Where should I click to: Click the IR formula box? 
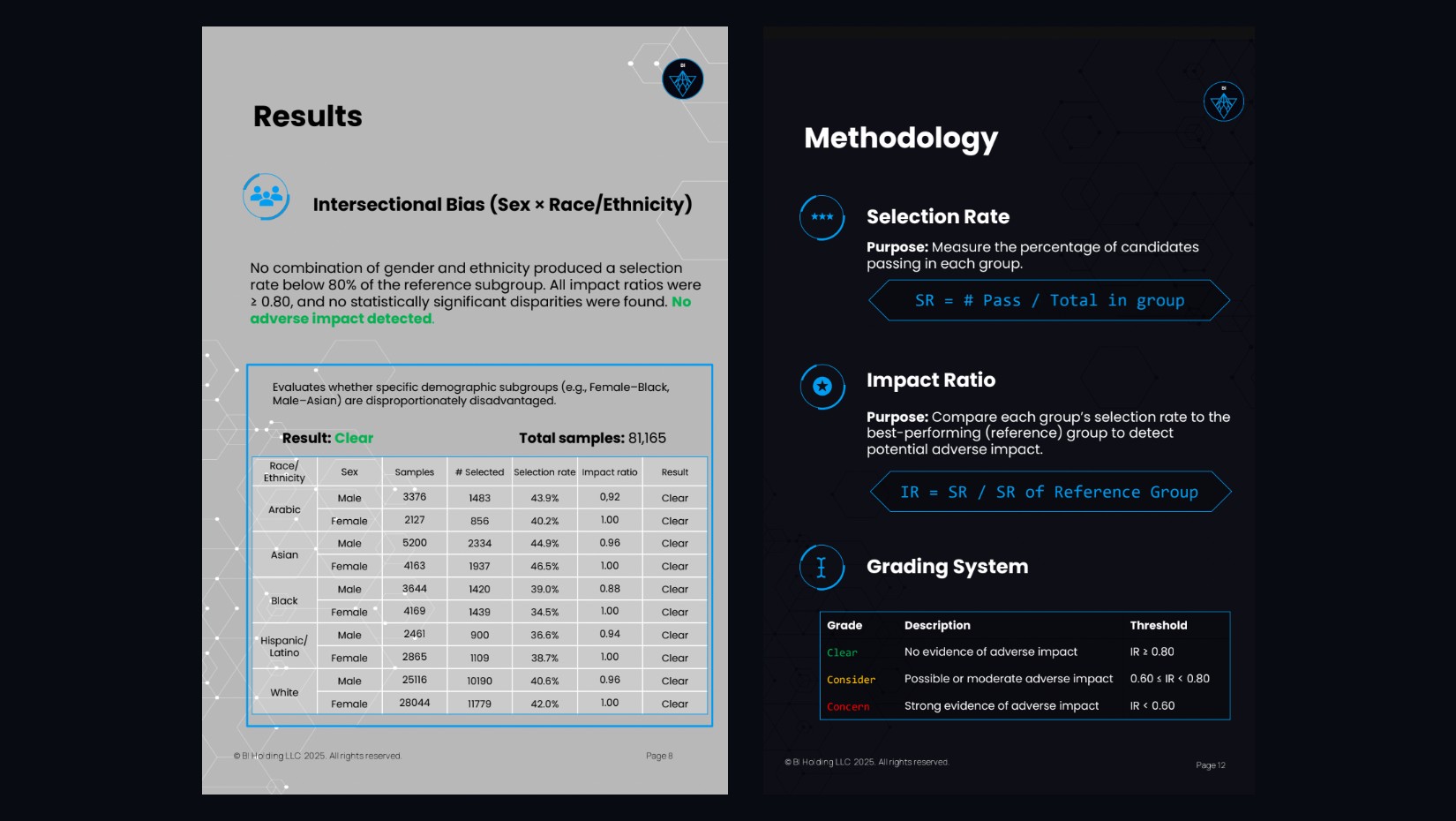tap(1050, 492)
